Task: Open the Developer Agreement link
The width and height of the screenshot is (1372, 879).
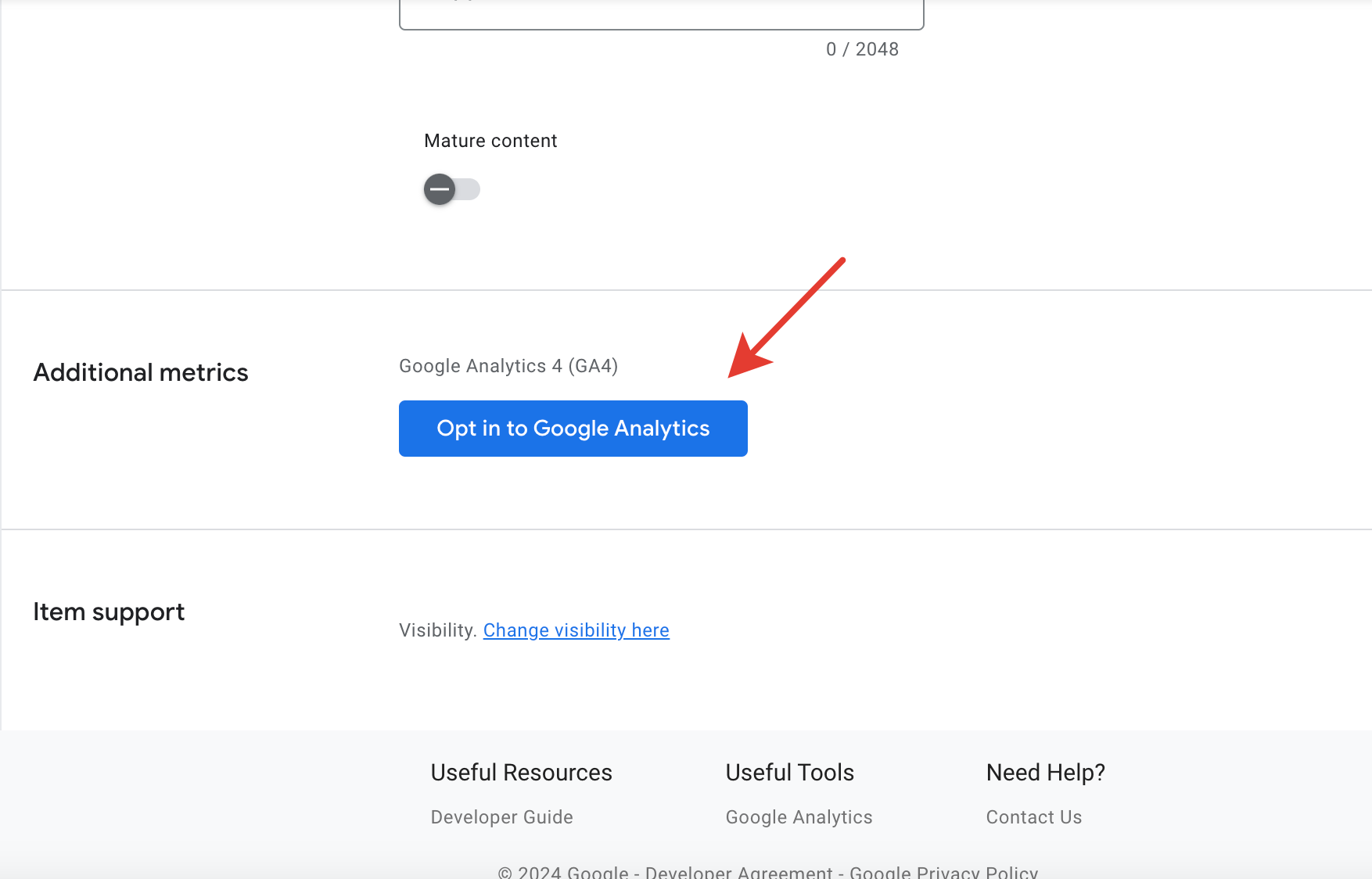Action: tap(738, 872)
